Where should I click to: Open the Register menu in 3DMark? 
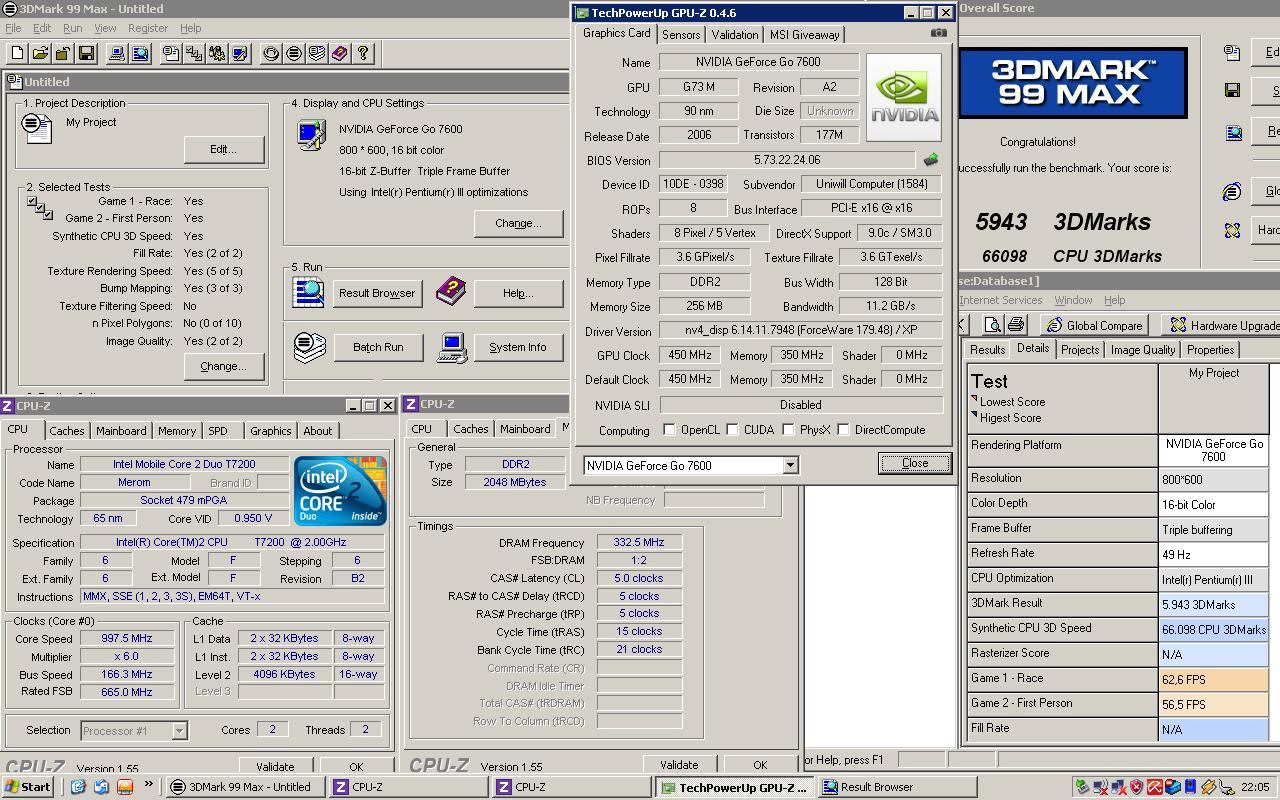point(148,28)
